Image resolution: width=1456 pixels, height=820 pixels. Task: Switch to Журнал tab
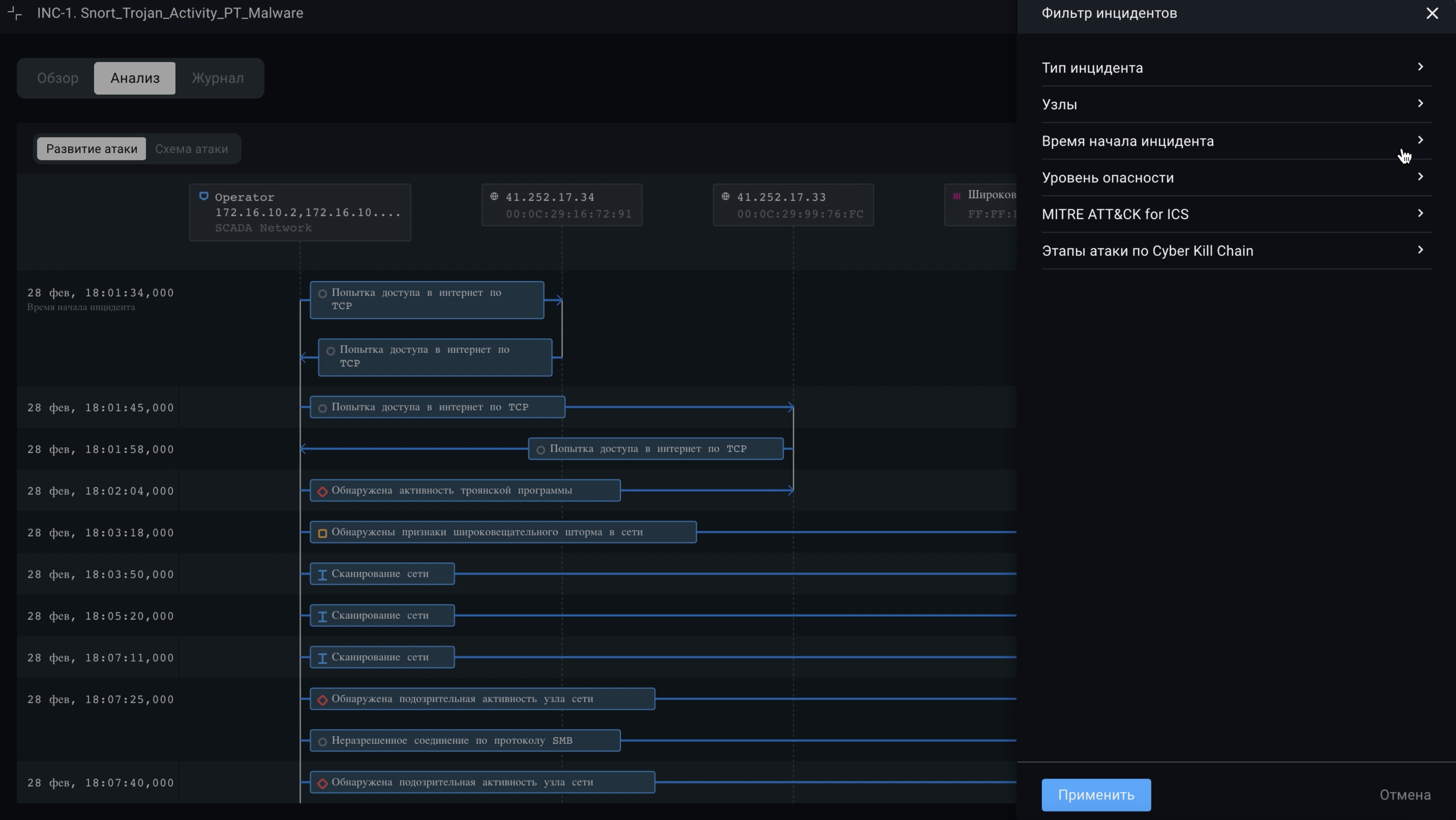(x=218, y=78)
